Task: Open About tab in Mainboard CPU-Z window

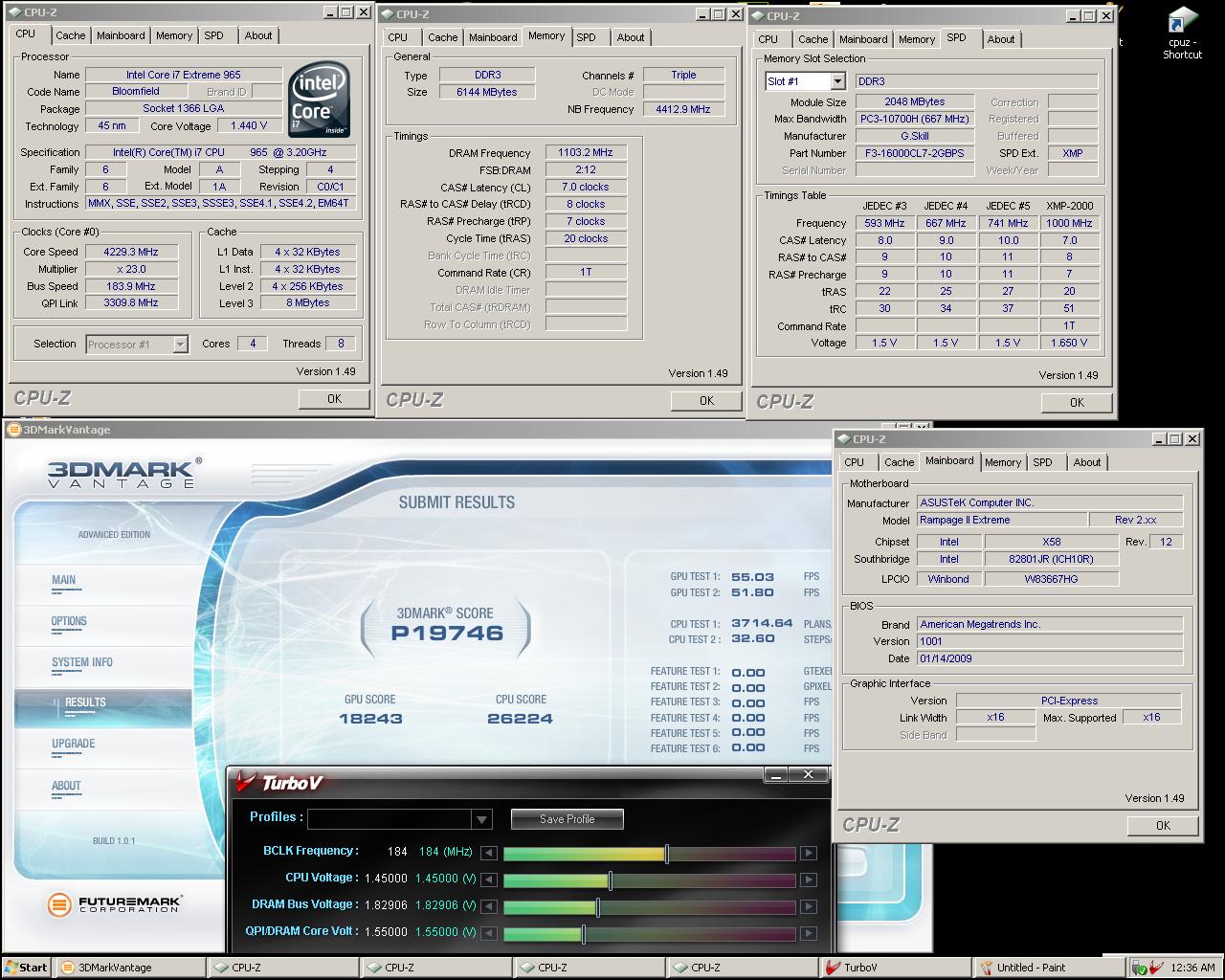Action: 1087,462
